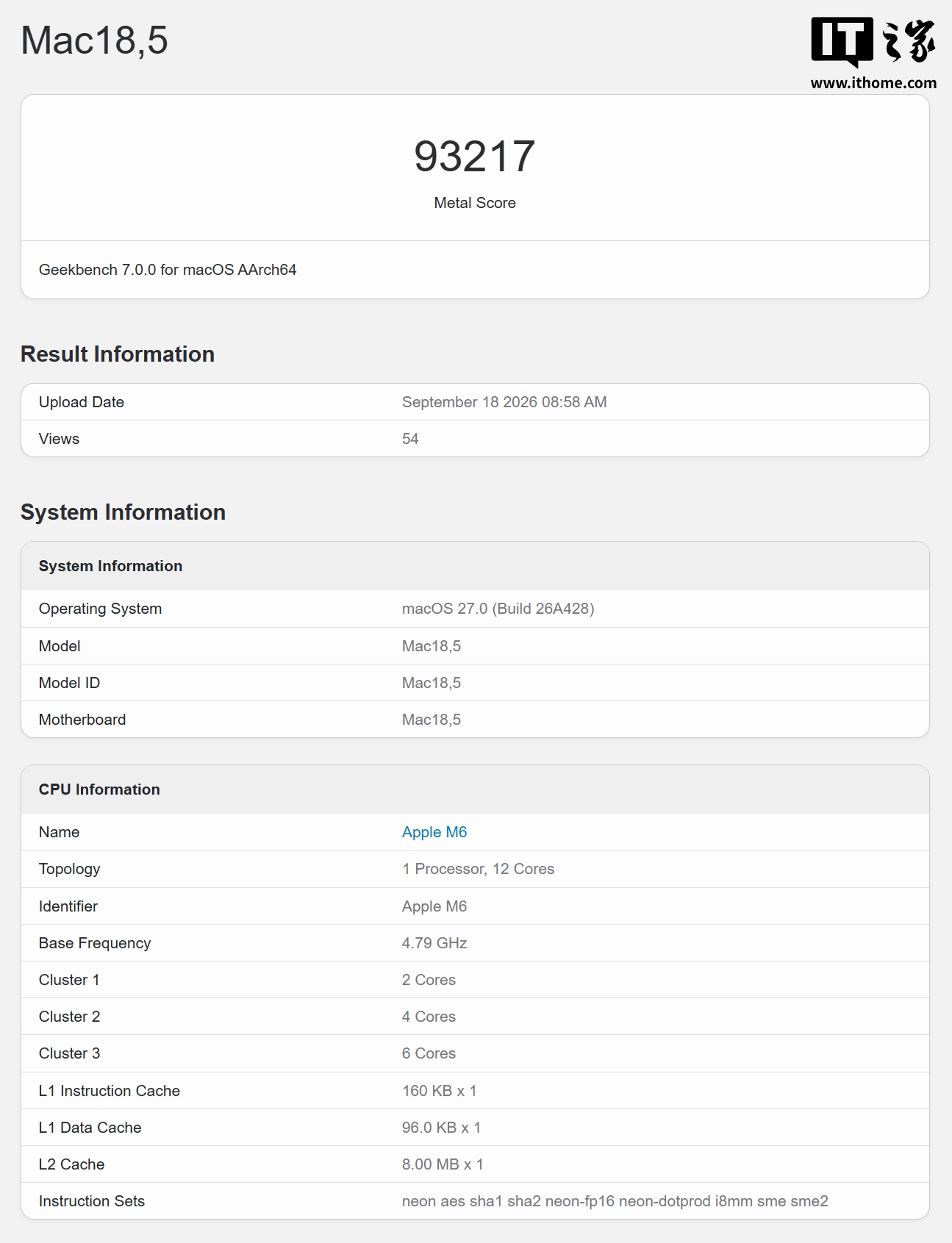Select the neon aes sha1 instruction sets value
The image size is (952, 1243).
pos(615,1201)
